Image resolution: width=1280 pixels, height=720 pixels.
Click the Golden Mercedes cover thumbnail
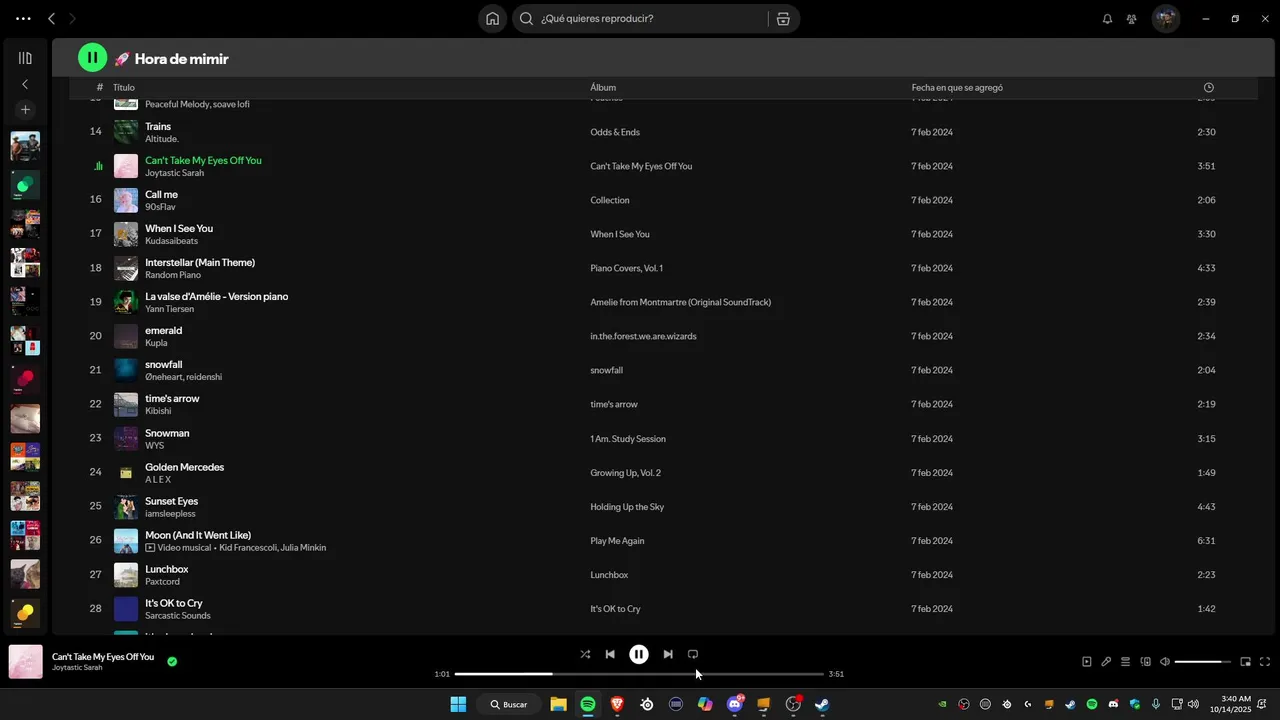click(126, 472)
